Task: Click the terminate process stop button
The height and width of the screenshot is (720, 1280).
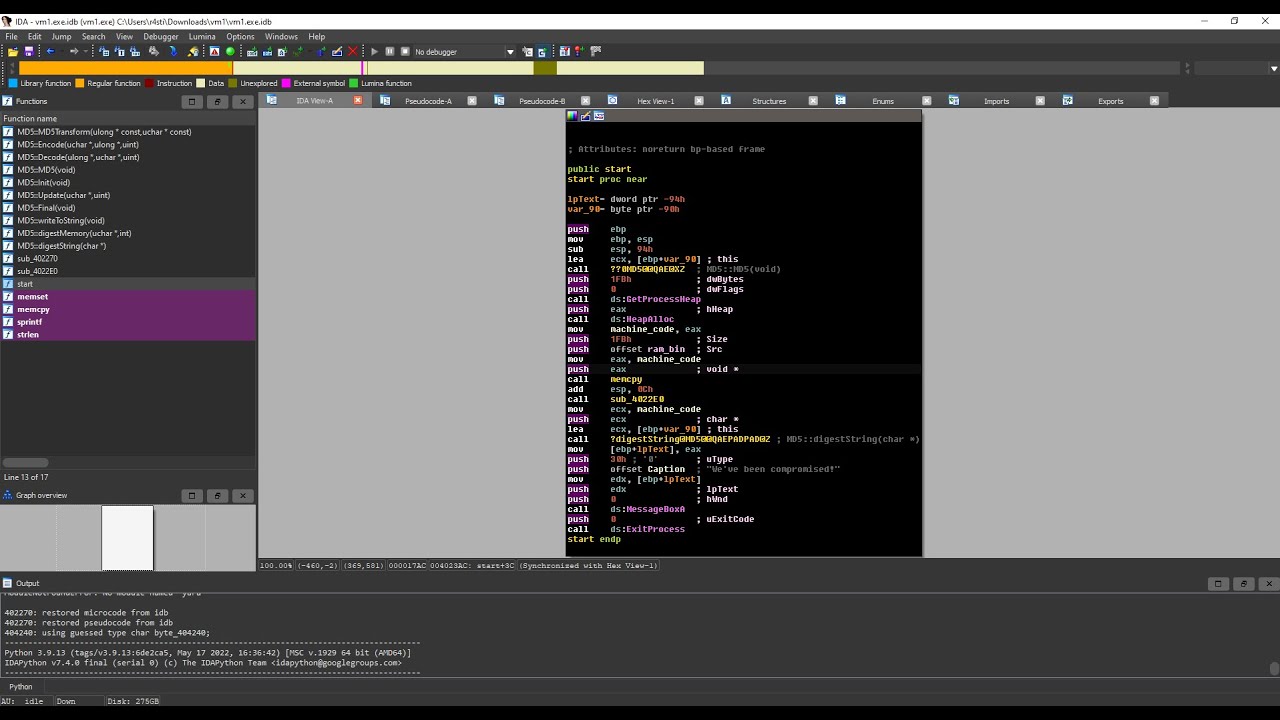Action: (x=405, y=51)
